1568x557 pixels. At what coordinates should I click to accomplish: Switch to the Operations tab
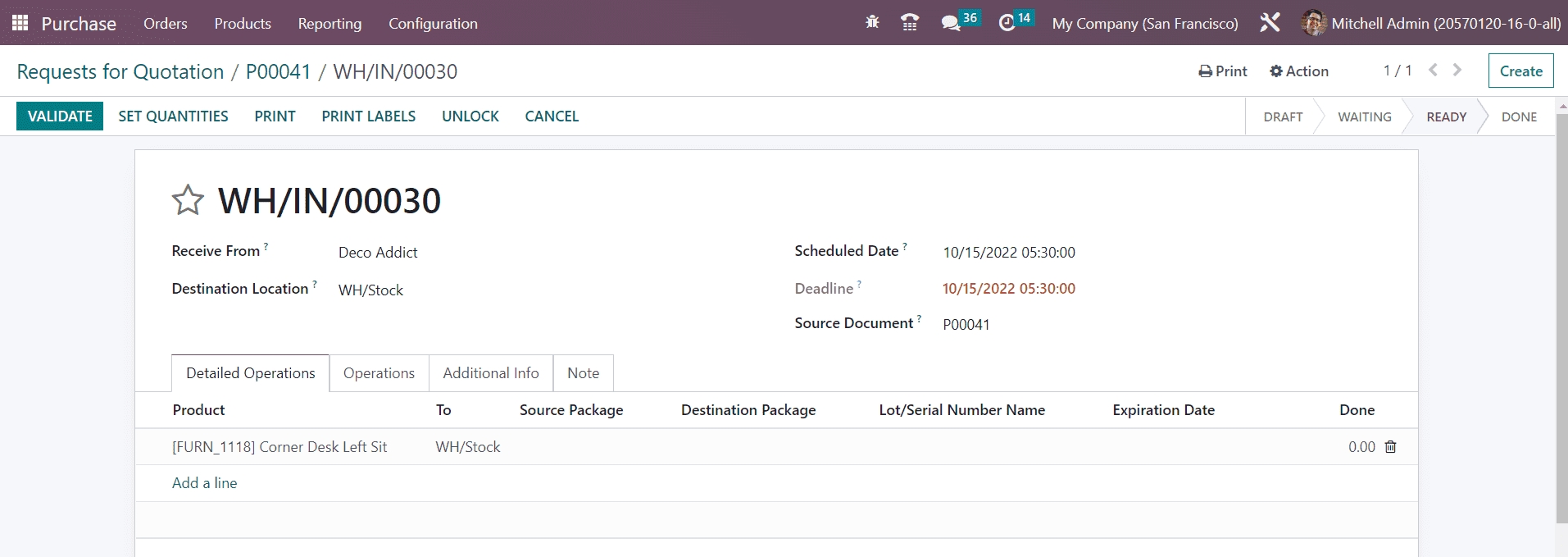click(379, 373)
